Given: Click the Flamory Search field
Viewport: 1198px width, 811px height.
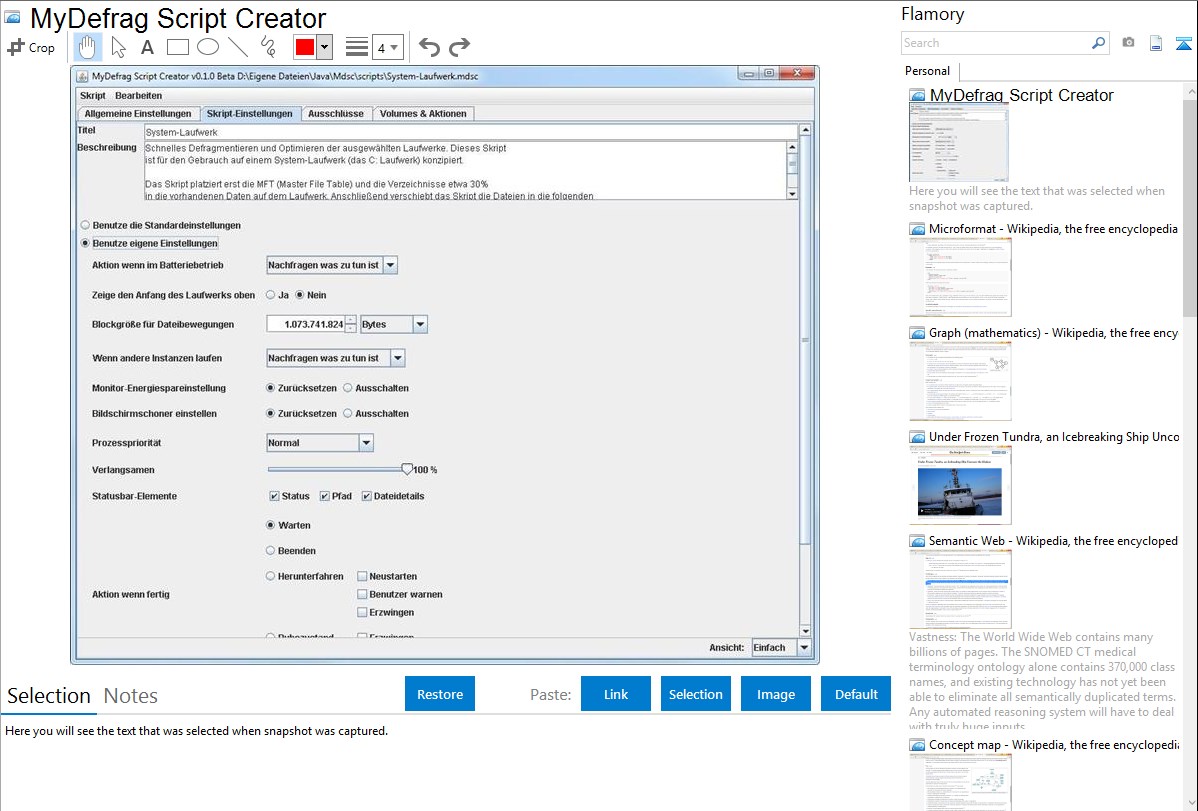Looking at the screenshot, I should click(996, 43).
